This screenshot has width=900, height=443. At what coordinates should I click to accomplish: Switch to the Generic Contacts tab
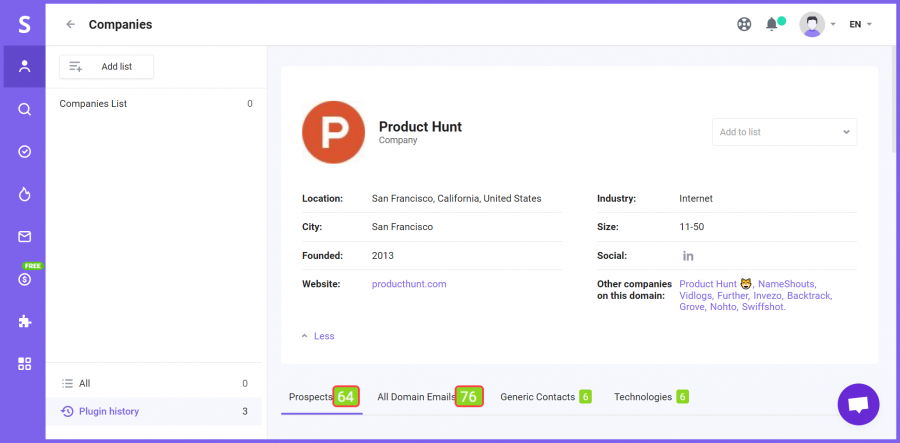545,397
